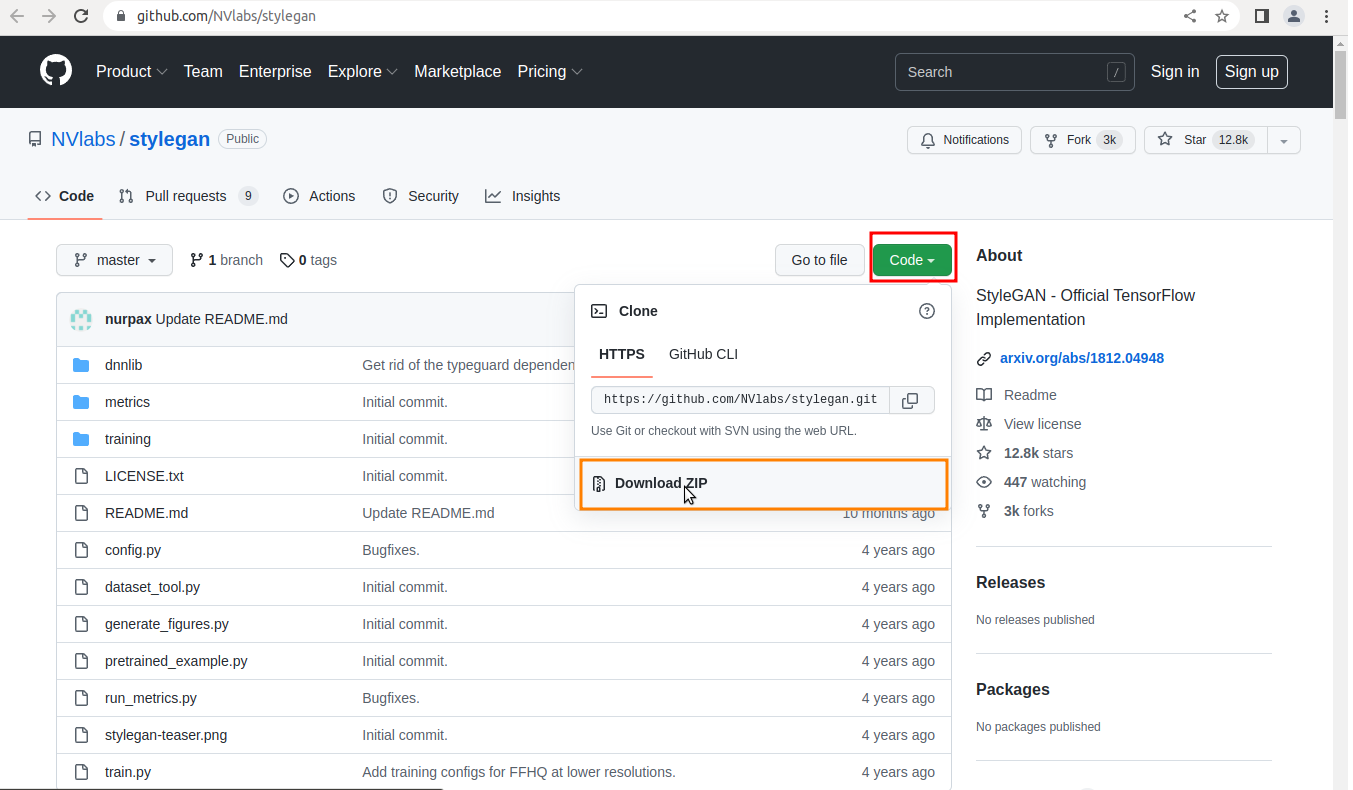This screenshot has height=790, width=1353.
Task: Open nurpax avatar next to commit
Action: pos(81,319)
